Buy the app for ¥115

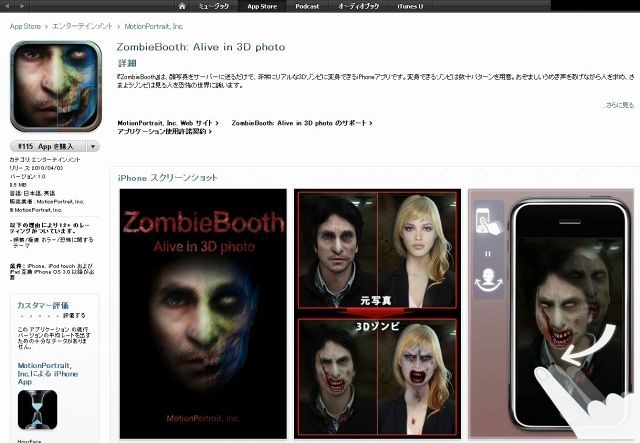click(x=48, y=146)
